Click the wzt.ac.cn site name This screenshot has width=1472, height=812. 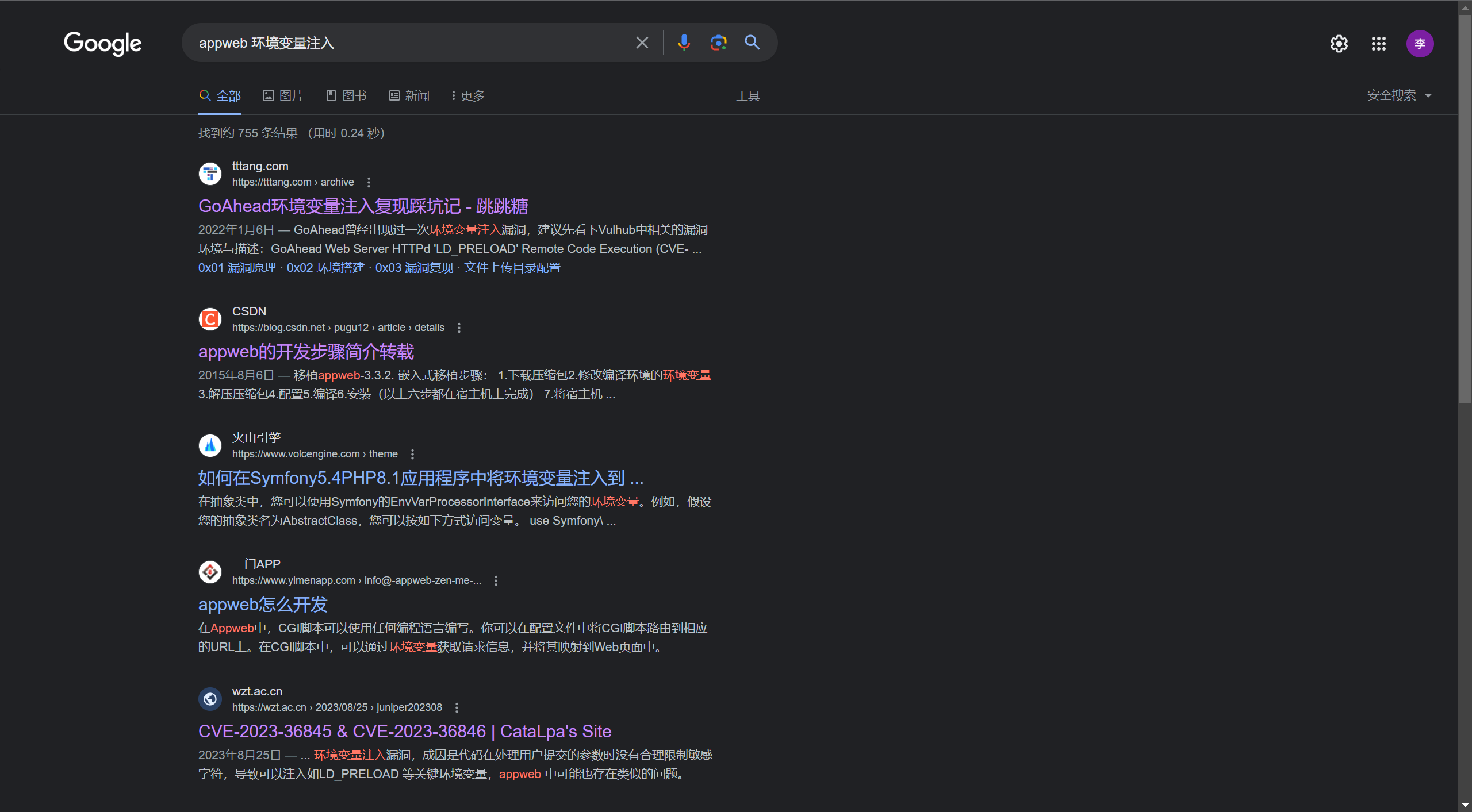click(257, 691)
